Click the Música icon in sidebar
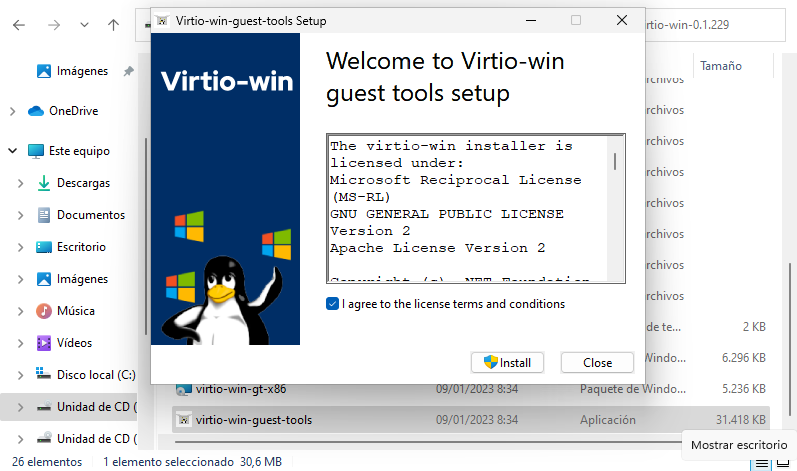Image resolution: width=797 pixels, height=471 pixels. [44, 311]
